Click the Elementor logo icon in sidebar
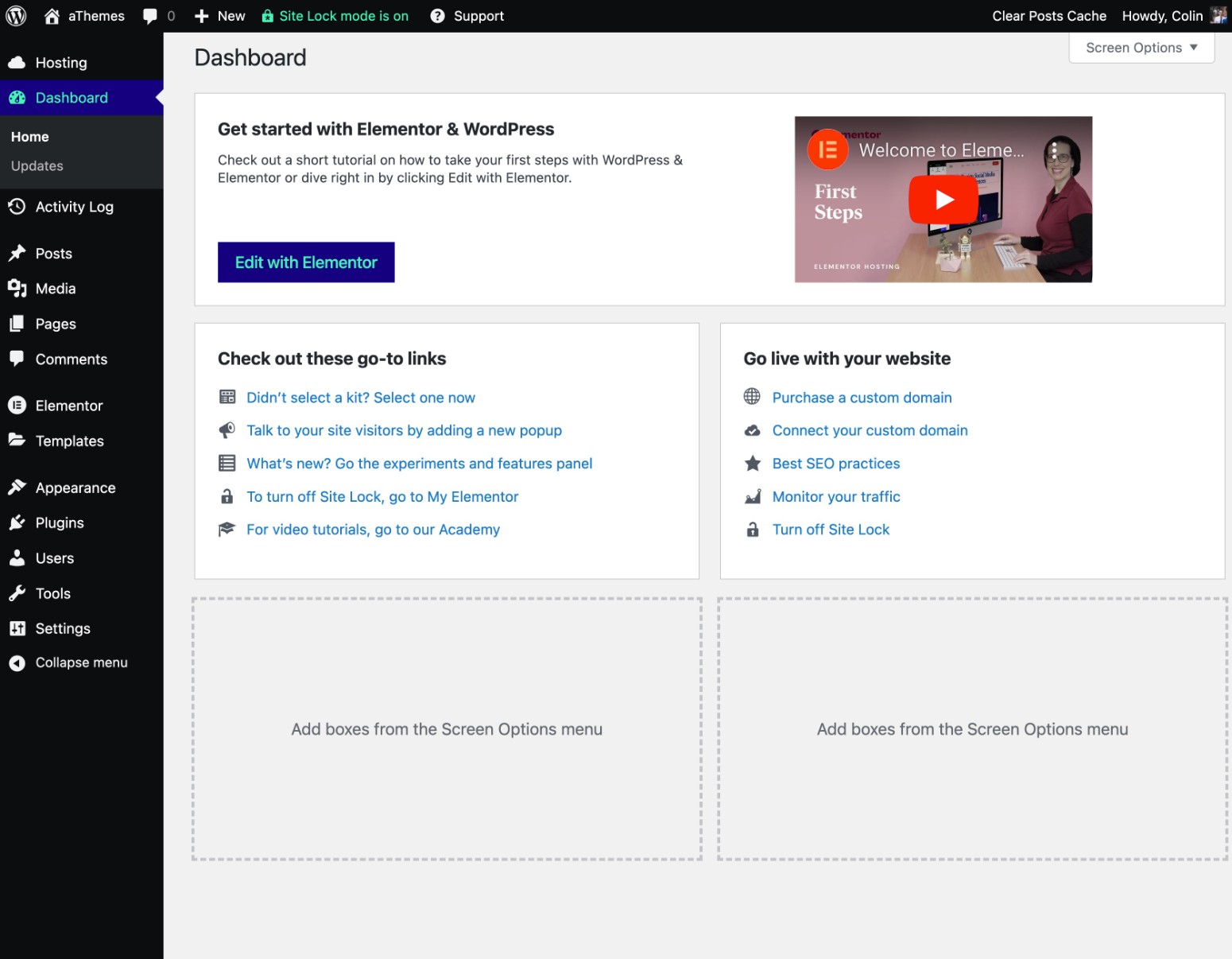The width and height of the screenshot is (1232, 959). point(17,406)
